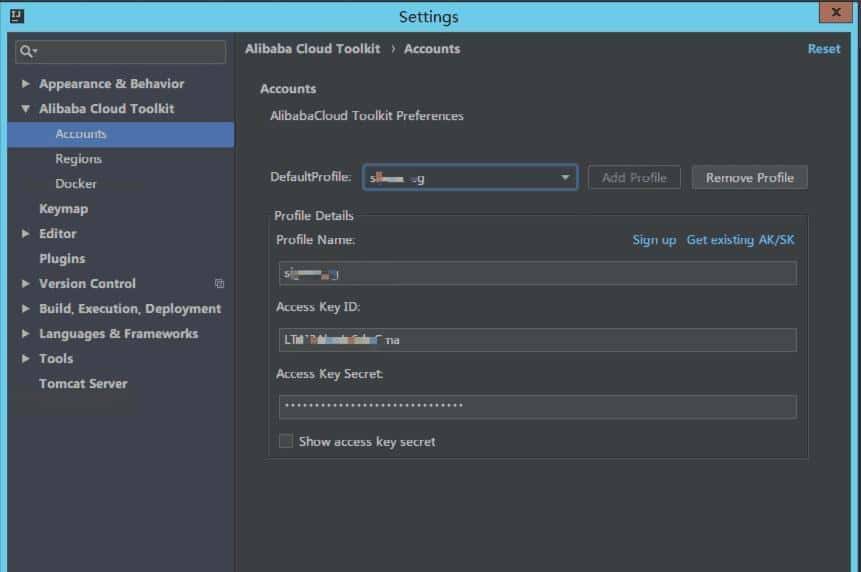
Task: Click into the Access Key Secret field
Action: pyautogui.click(x=538, y=407)
